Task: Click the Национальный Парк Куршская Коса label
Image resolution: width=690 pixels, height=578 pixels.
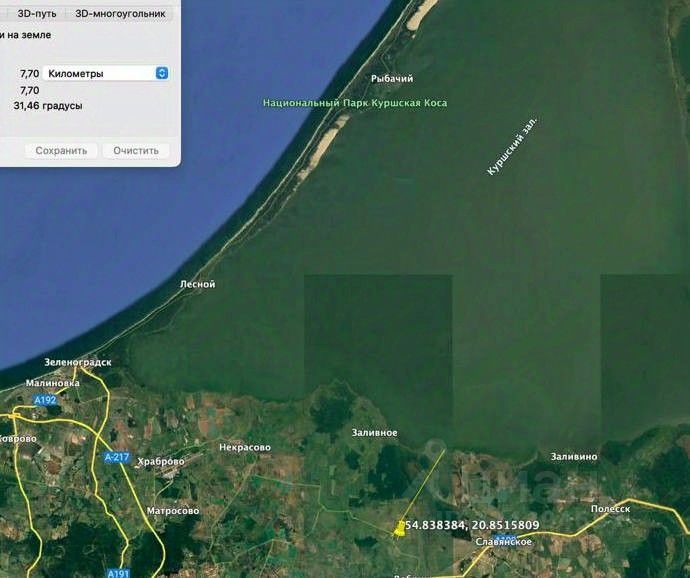Action: click(x=355, y=103)
